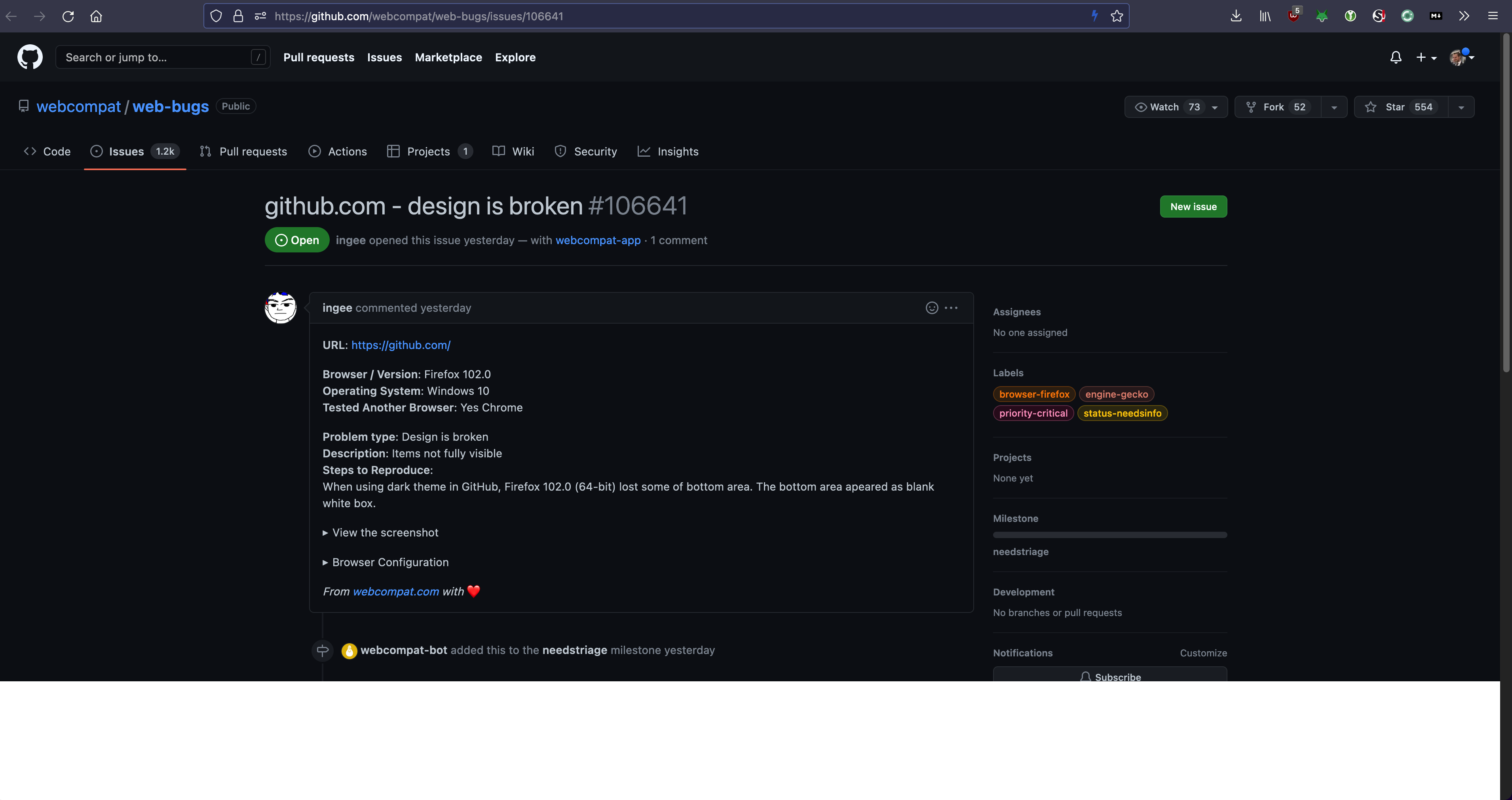Subscribe to issue notifications
This screenshot has height=800, width=1512.
[1110, 676]
